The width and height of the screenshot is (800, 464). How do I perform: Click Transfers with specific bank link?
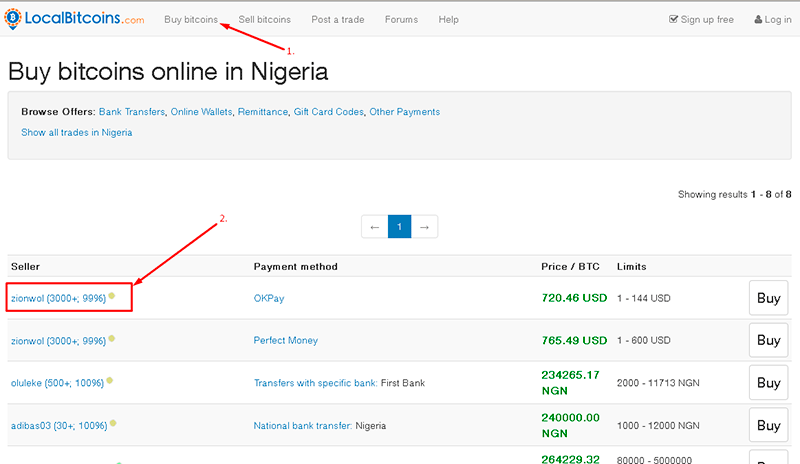point(316,383)
